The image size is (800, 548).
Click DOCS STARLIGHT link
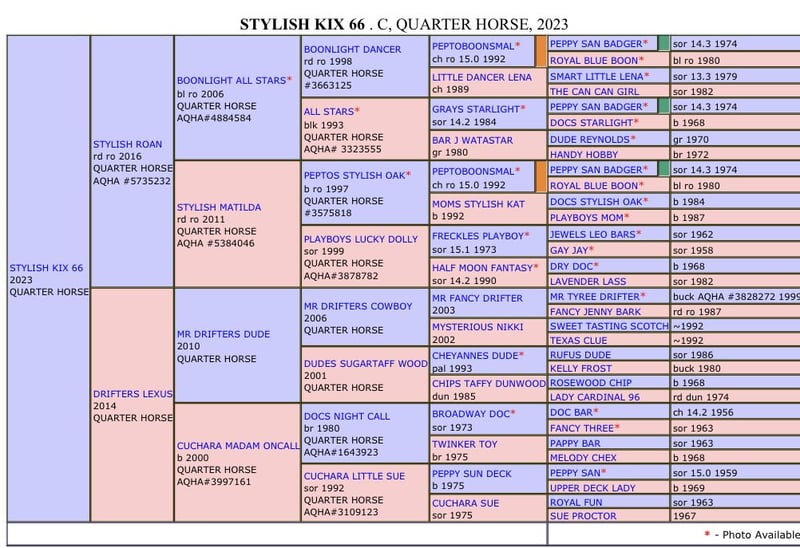point(591,123)
